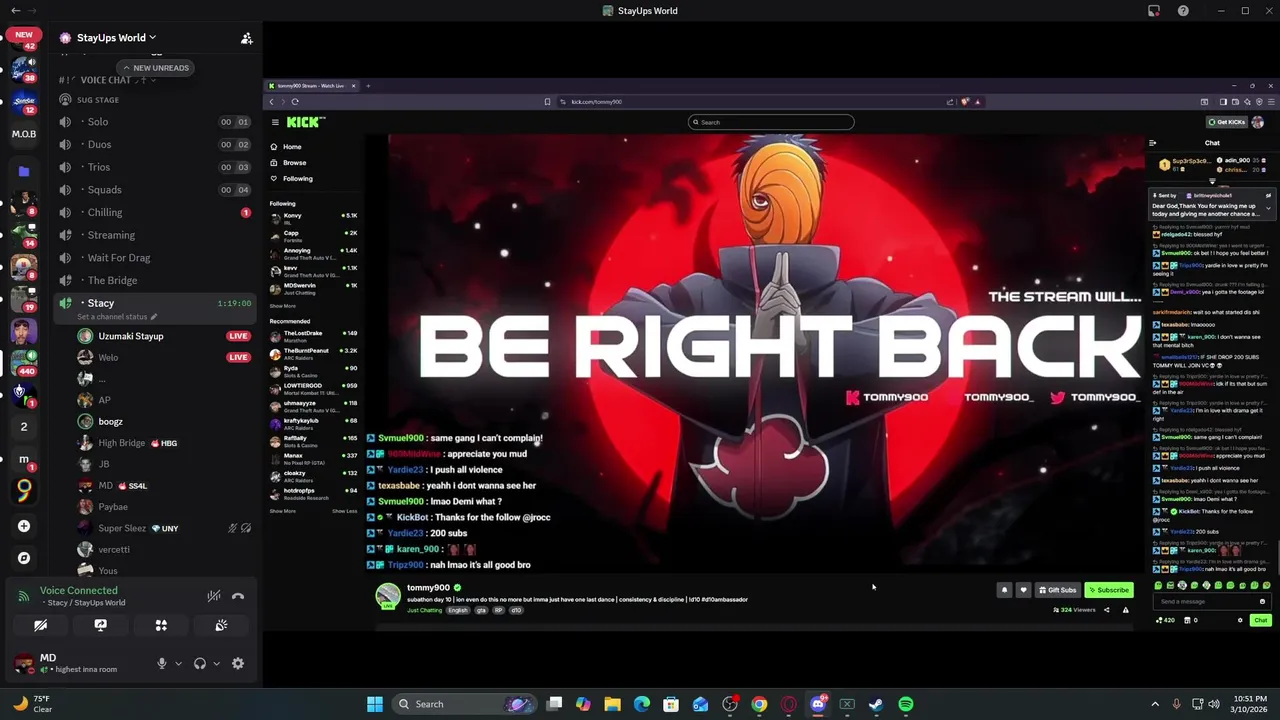Image resolution: width=1280 pixels, height=720 pixels.
Task: Open Following in Kick sidebar
Action: (297, 179)
